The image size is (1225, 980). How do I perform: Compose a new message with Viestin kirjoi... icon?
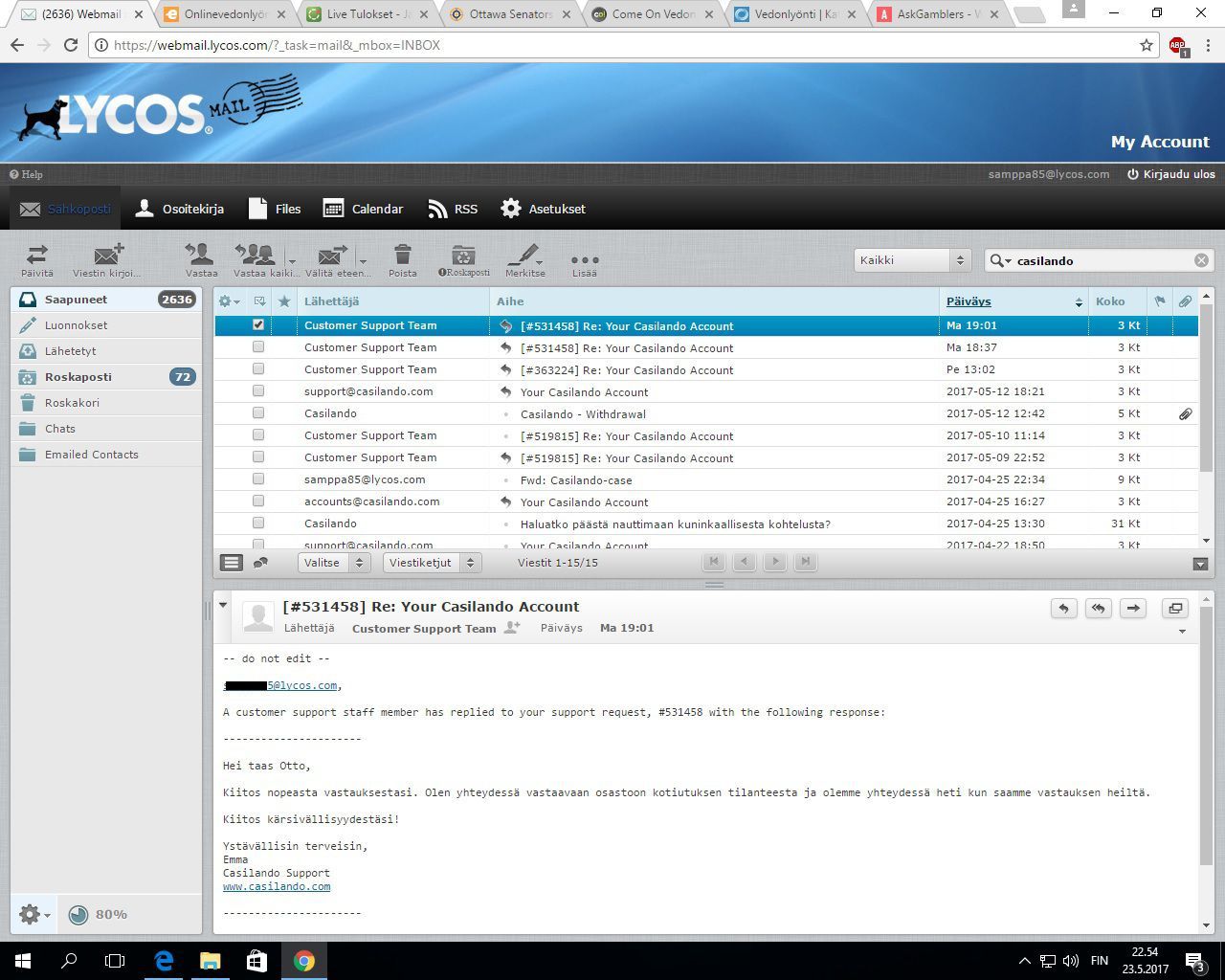tap(108, 255)
